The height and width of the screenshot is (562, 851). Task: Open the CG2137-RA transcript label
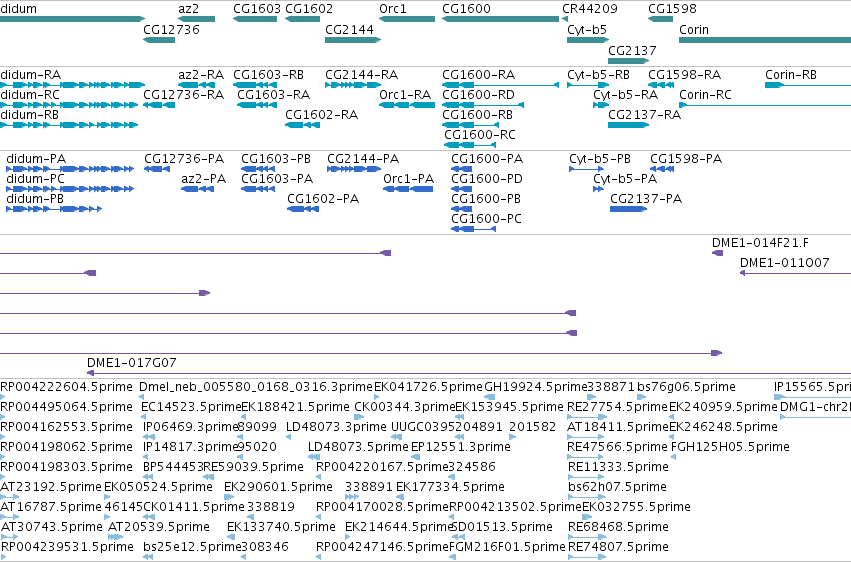(x=644, y=115)
